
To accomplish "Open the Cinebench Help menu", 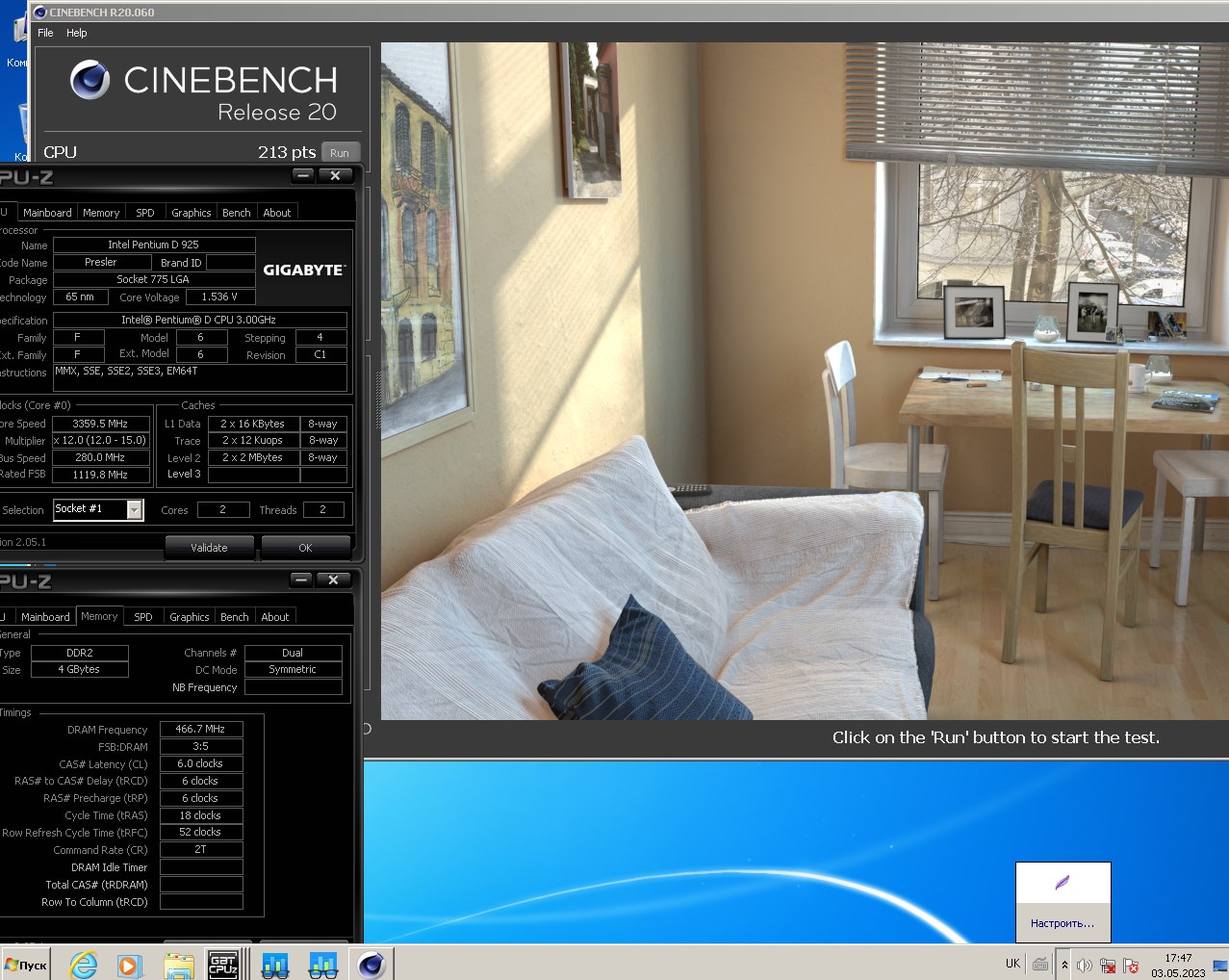I will pyautogui.click(x=77, y=33).
